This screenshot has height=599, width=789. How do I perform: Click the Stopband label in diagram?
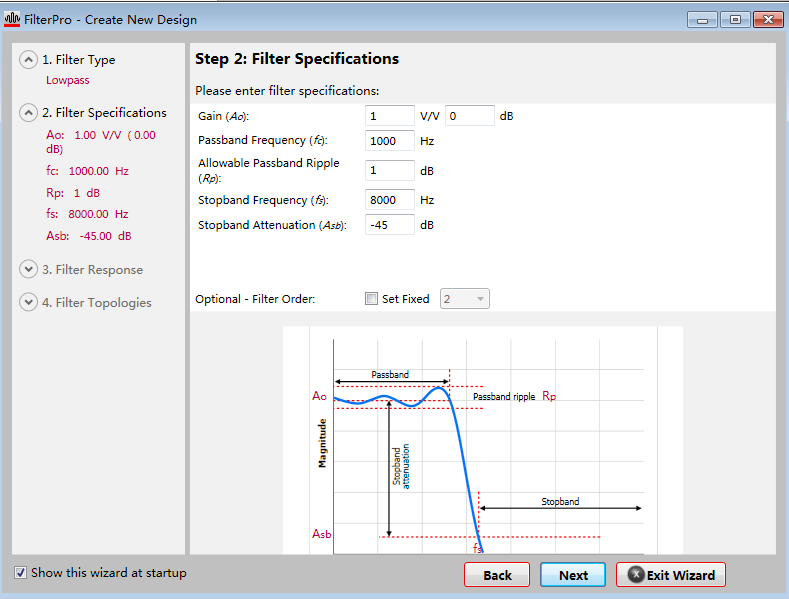point(560,501)
